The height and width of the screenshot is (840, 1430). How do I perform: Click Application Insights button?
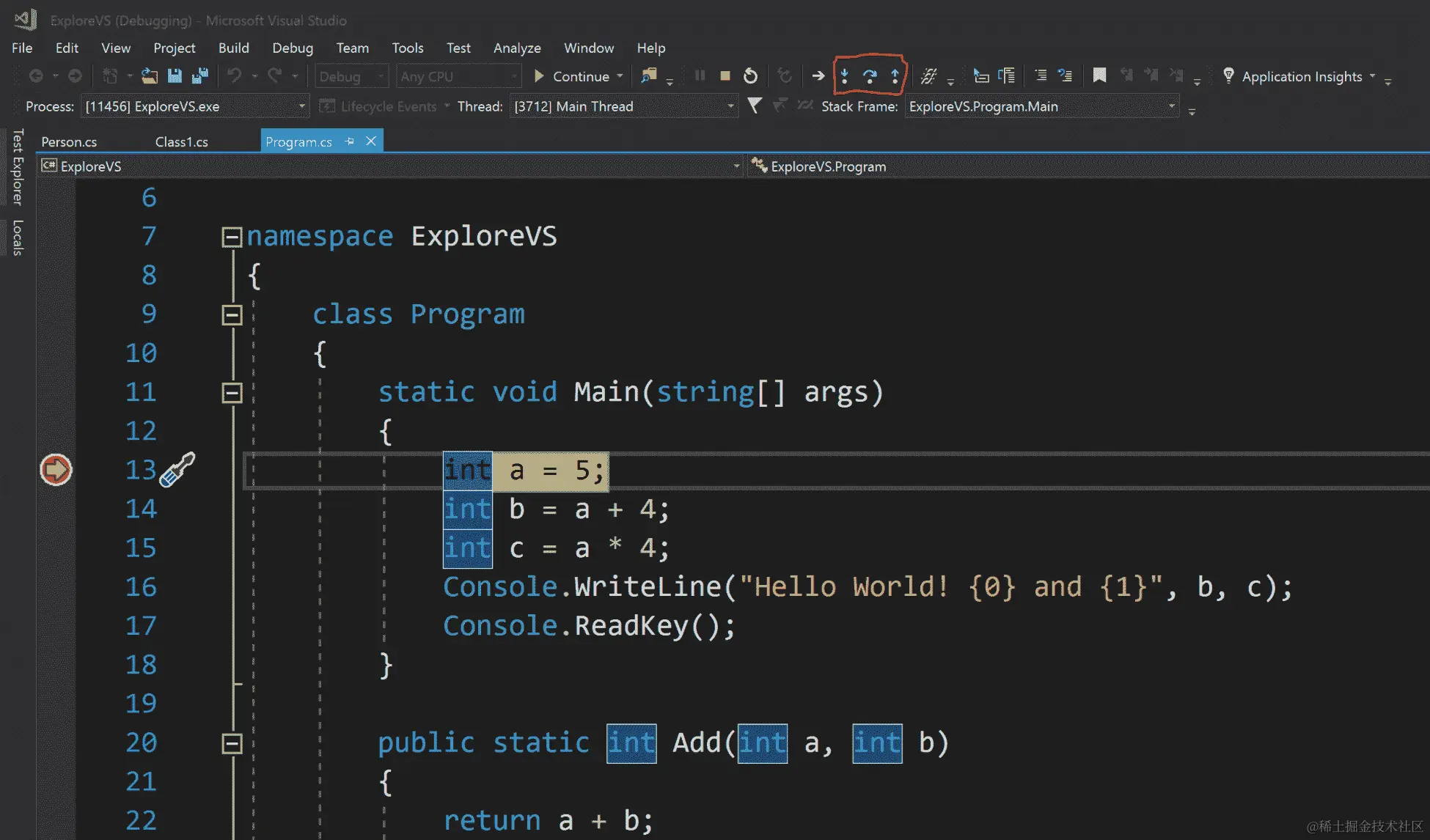point(1301,76)
